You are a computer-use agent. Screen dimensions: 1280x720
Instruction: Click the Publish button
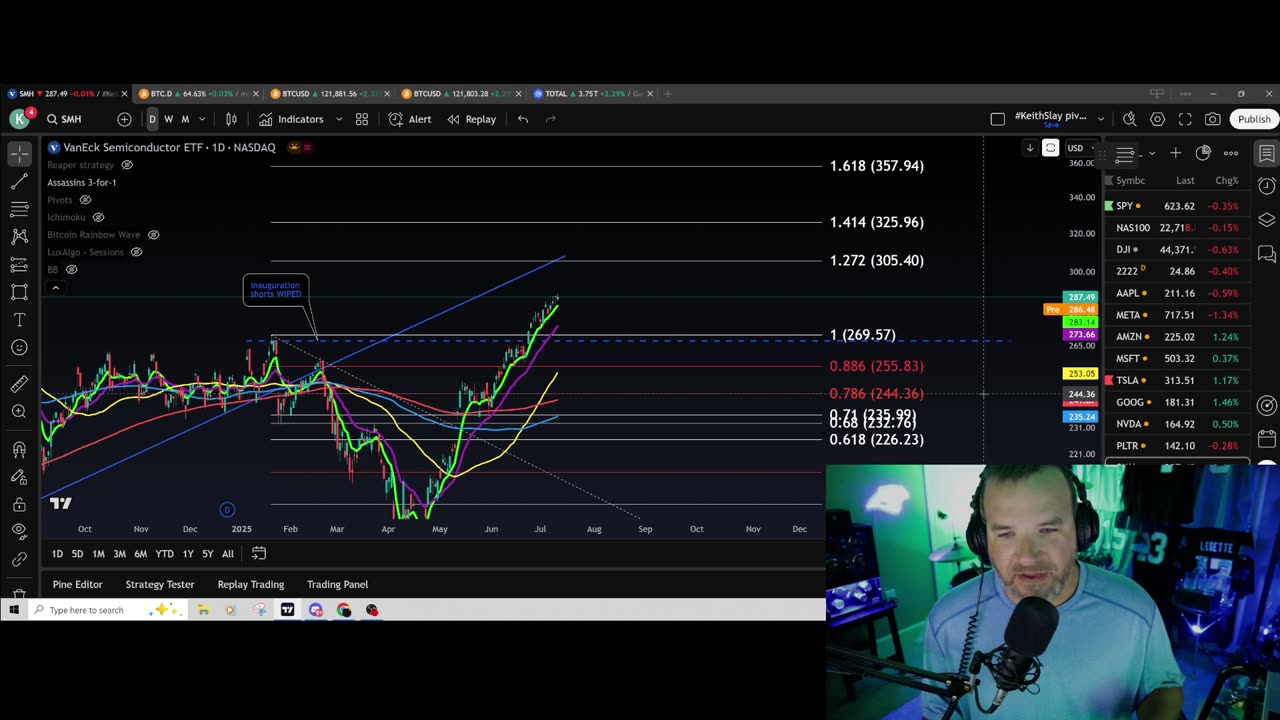pyautogui.click(x=1254, y=119)
